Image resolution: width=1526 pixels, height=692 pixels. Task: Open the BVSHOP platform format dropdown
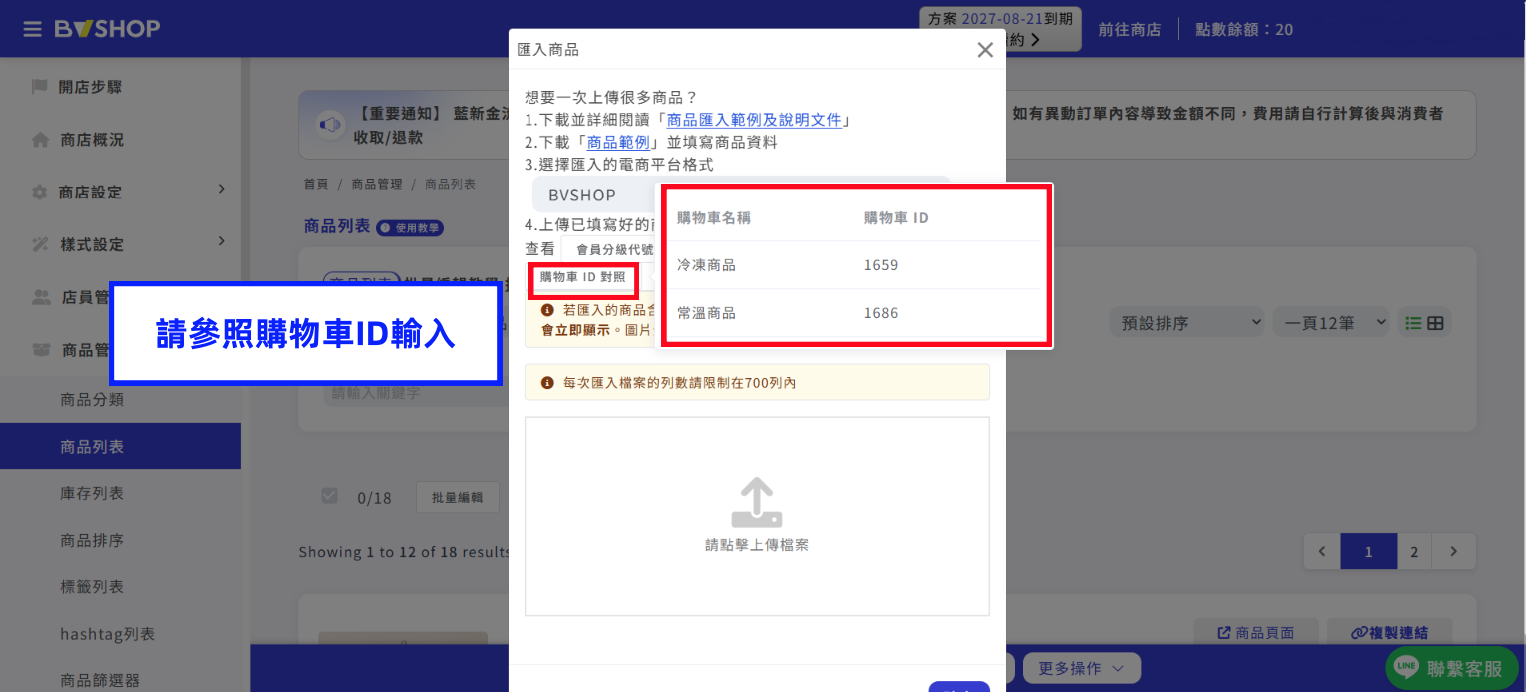(742, 195)
